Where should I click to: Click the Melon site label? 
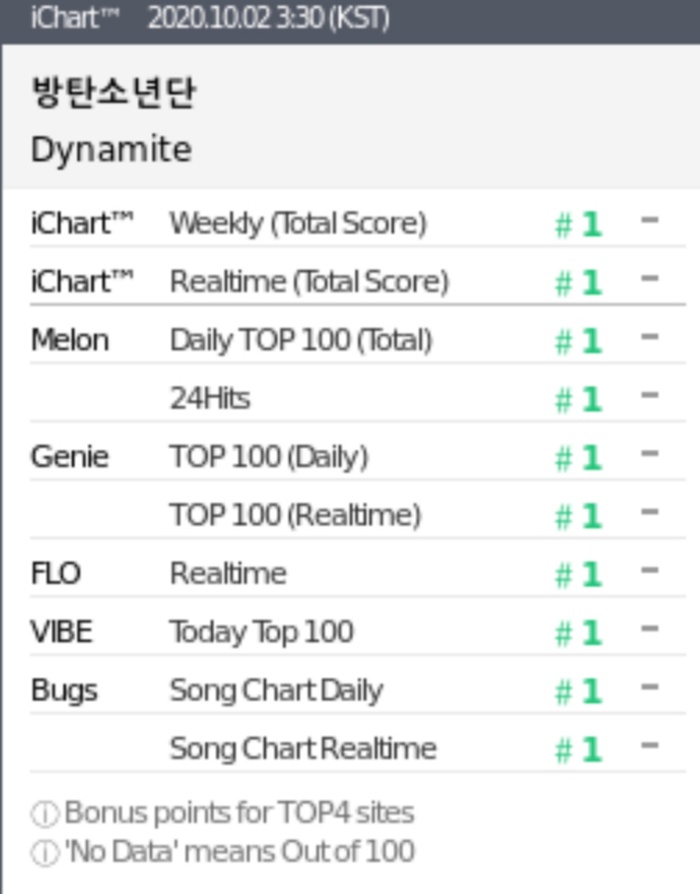(70, 340)
